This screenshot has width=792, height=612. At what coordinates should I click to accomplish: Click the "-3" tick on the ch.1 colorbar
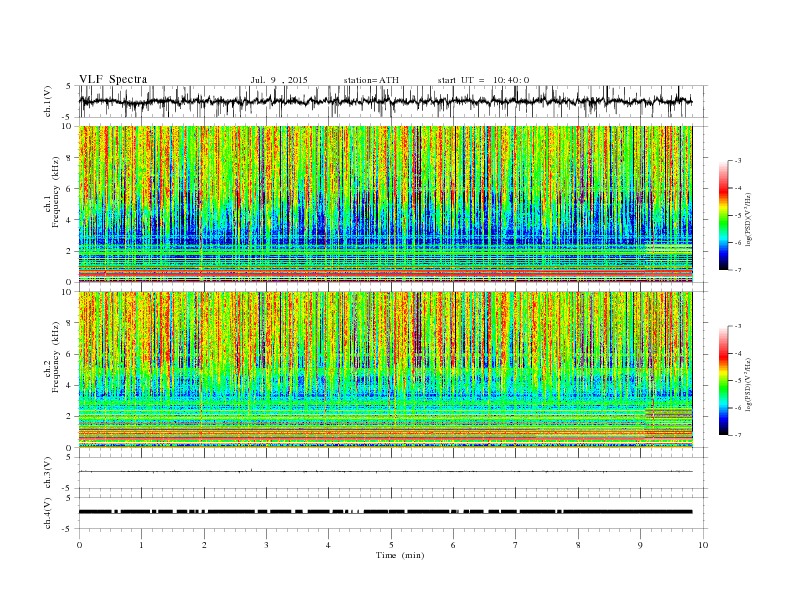[738, 161]
